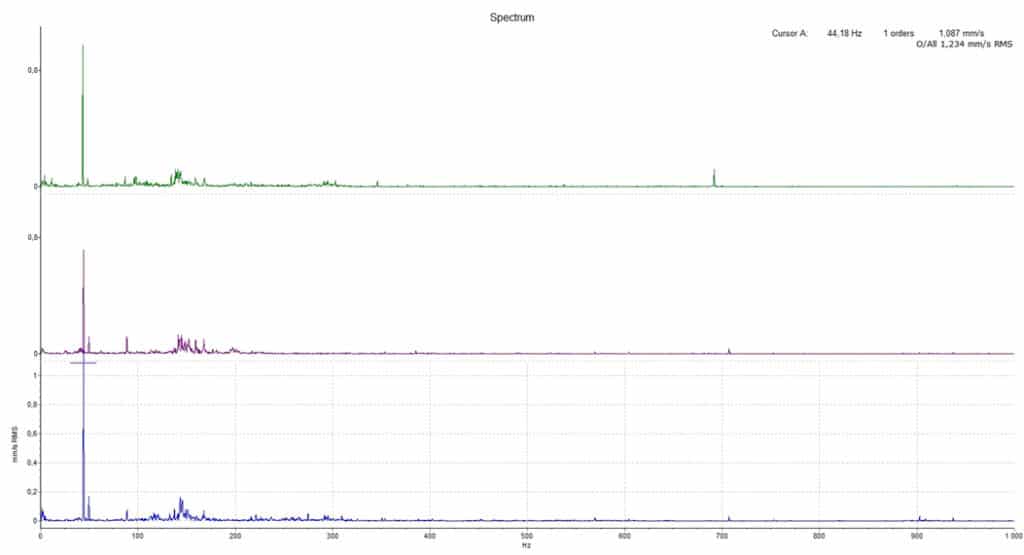Screen dimensions: 1024x555
Task: Click the 44,18 Hz cursor frequency readout
Action: tap(844, 33)
